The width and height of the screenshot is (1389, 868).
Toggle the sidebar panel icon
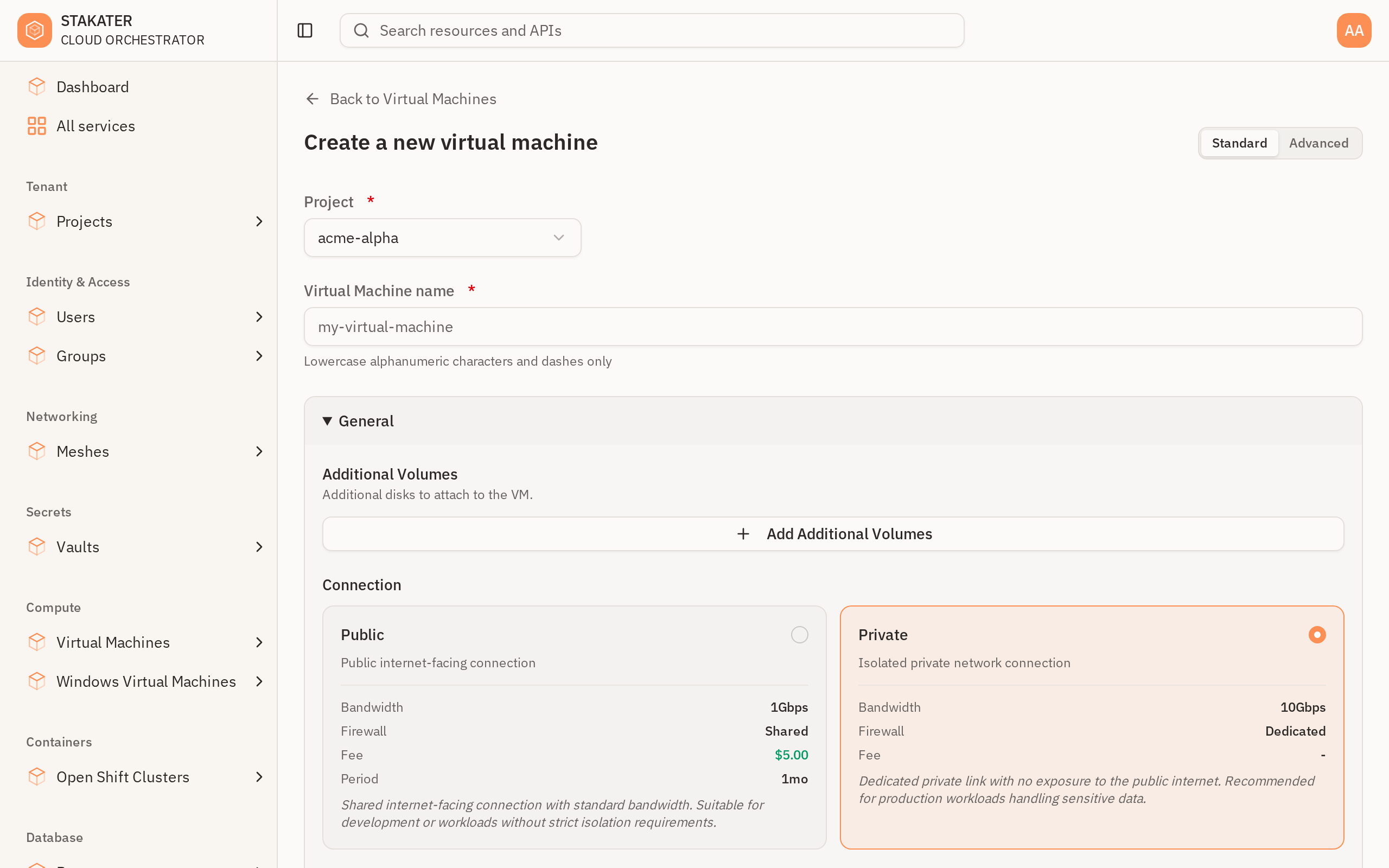tap(305, 30)
